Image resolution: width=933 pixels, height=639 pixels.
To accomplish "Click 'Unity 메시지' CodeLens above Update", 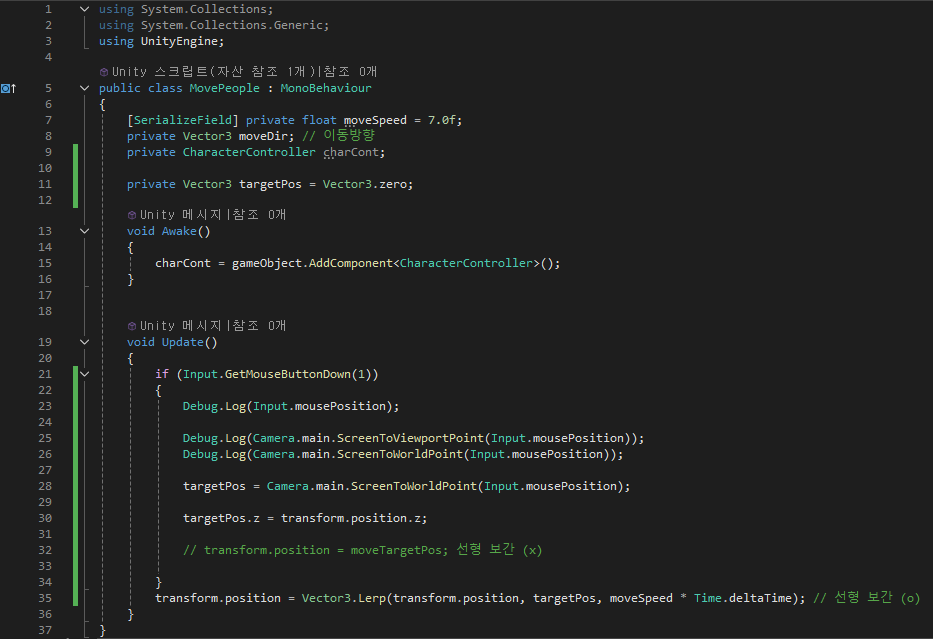I will (x=181, y=325).
